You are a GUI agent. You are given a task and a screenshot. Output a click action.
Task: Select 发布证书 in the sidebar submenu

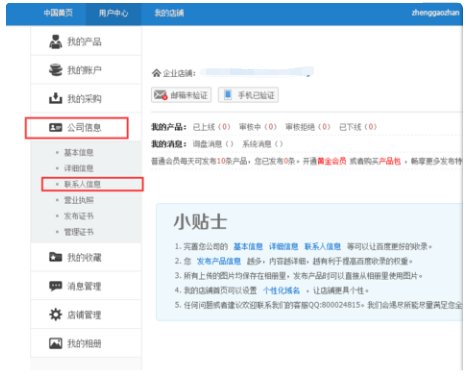[79, 216]
